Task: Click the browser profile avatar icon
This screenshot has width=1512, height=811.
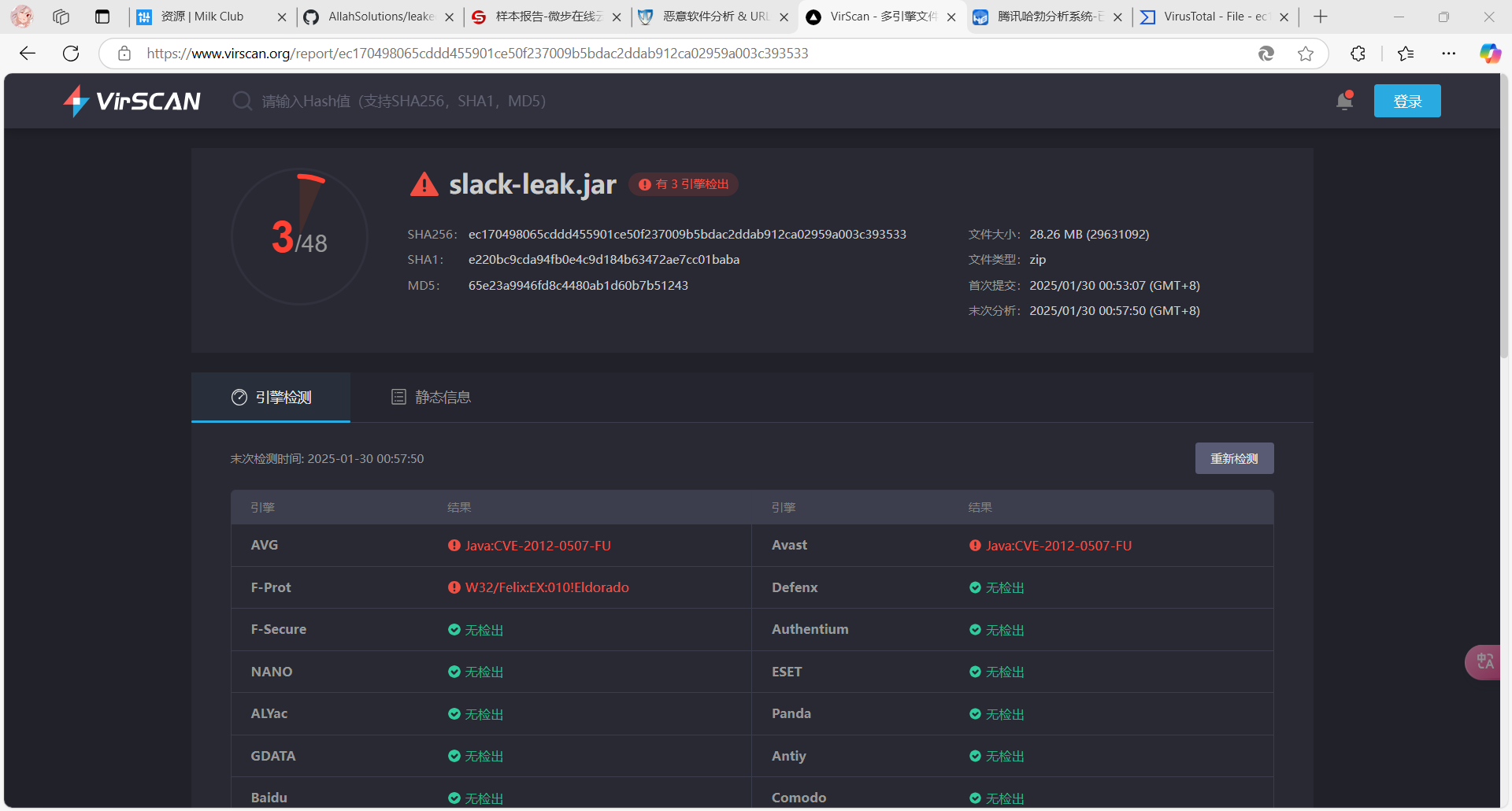Action: tap(22, 17)
